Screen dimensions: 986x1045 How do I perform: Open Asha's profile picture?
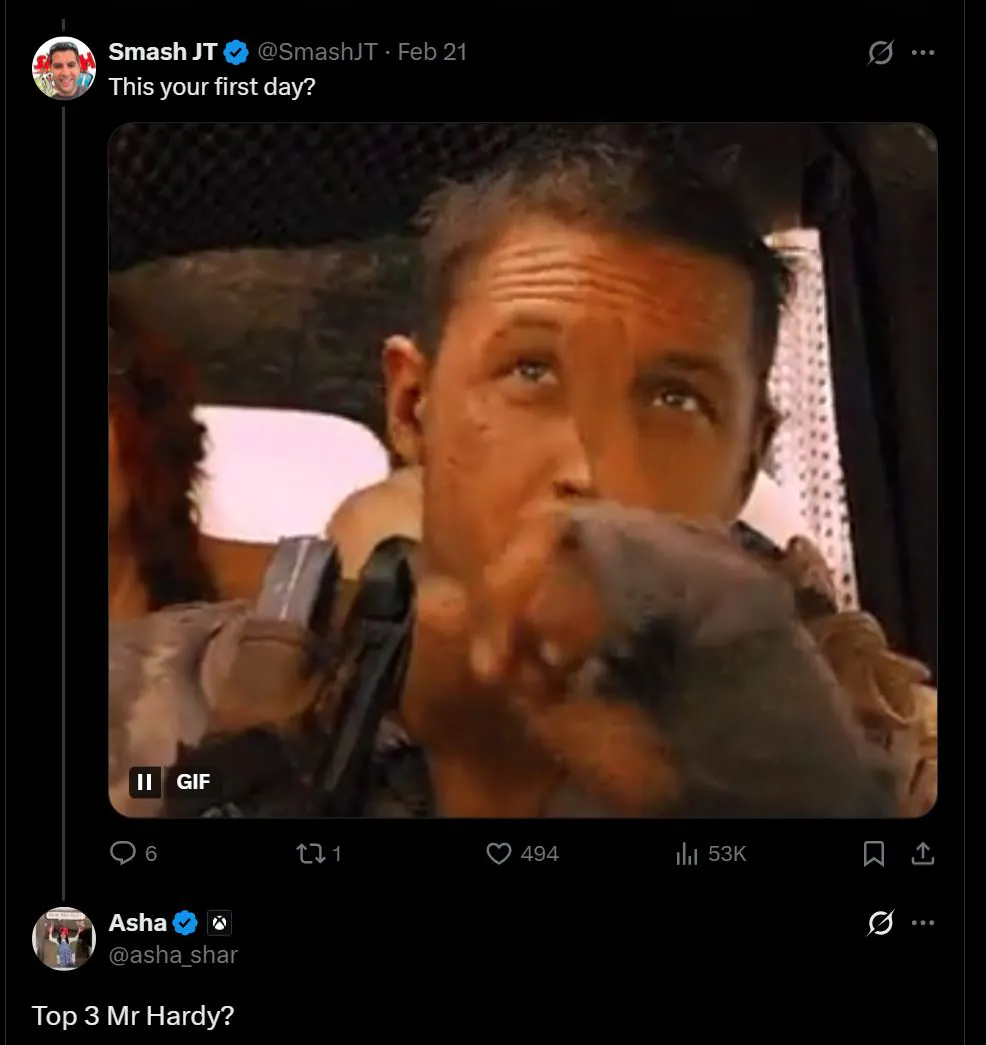pyautogui.click(x=63, y=938)
